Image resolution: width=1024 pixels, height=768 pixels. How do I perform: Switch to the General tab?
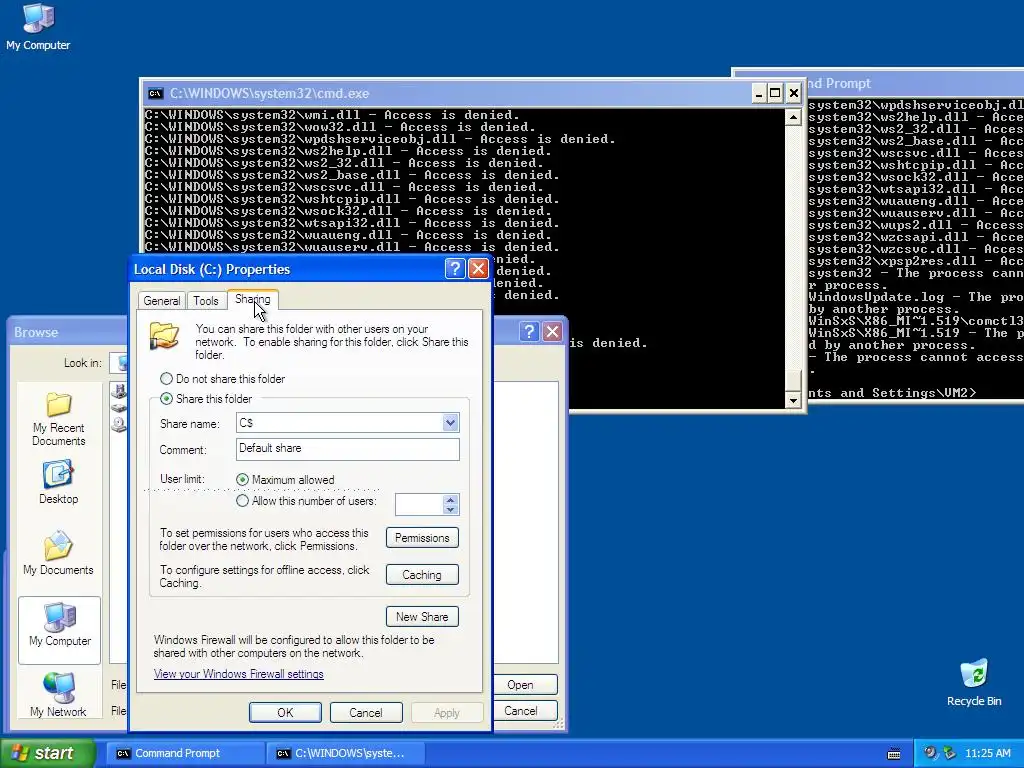coord(161,300)
